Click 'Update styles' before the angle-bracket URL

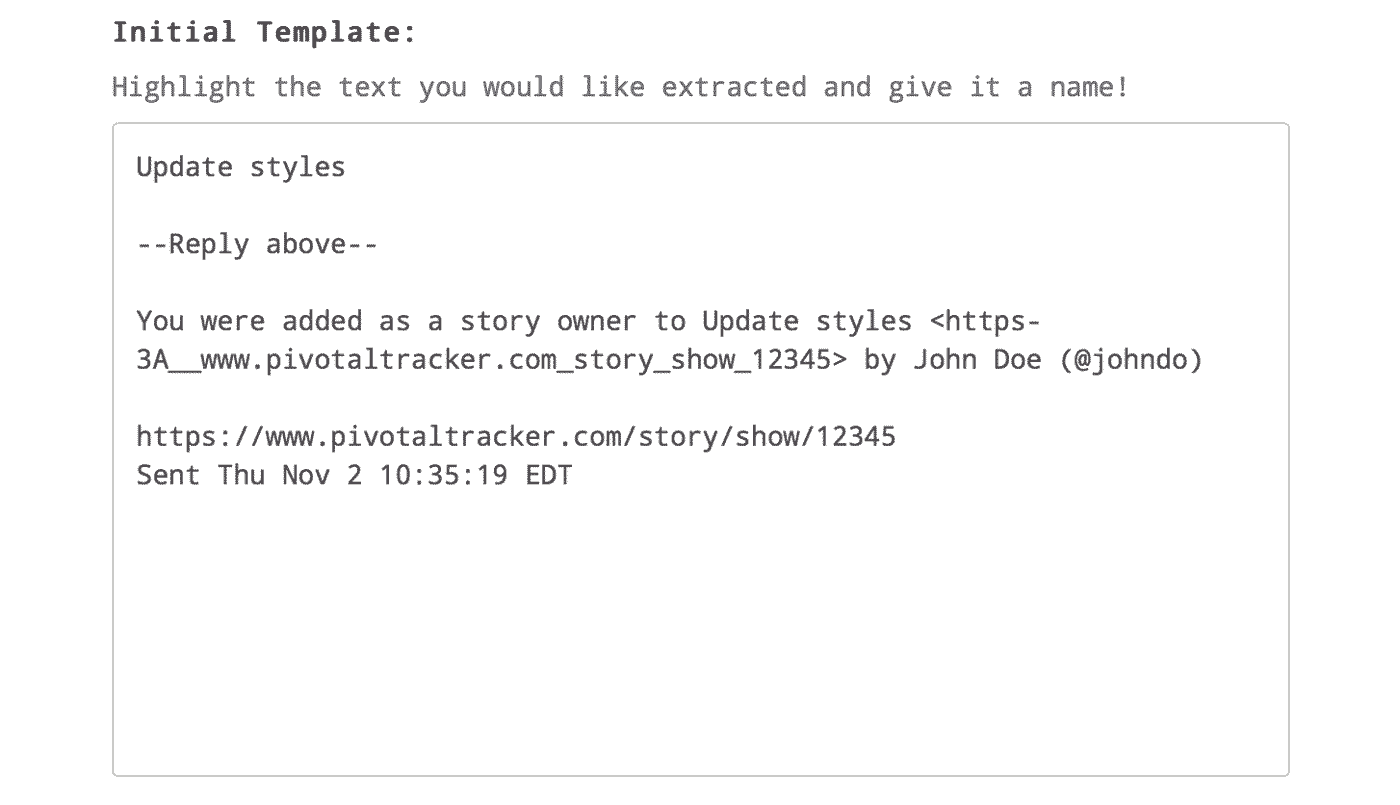coord(806,322)
